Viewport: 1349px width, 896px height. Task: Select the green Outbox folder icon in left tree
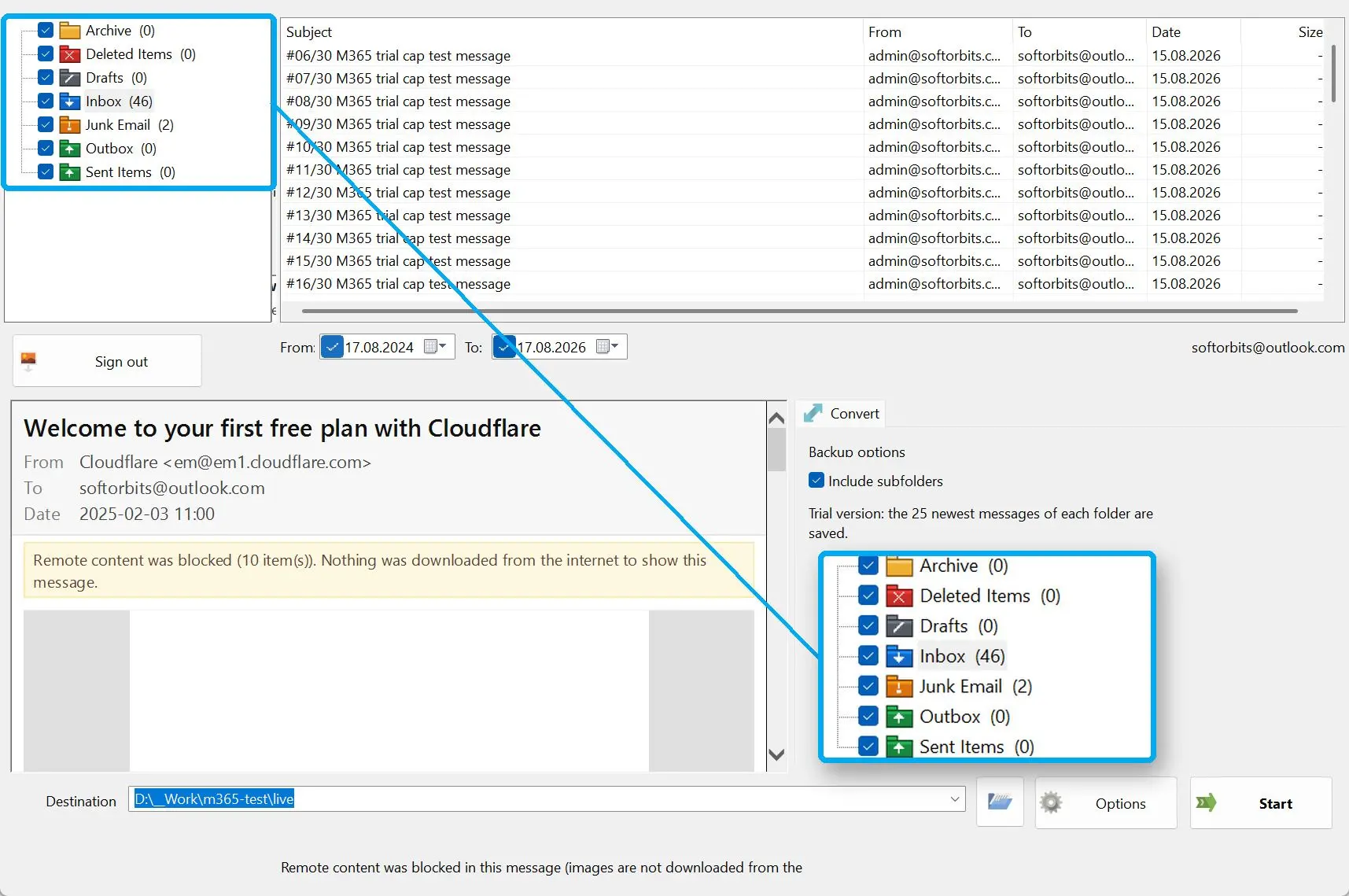(x=70, y=149)
